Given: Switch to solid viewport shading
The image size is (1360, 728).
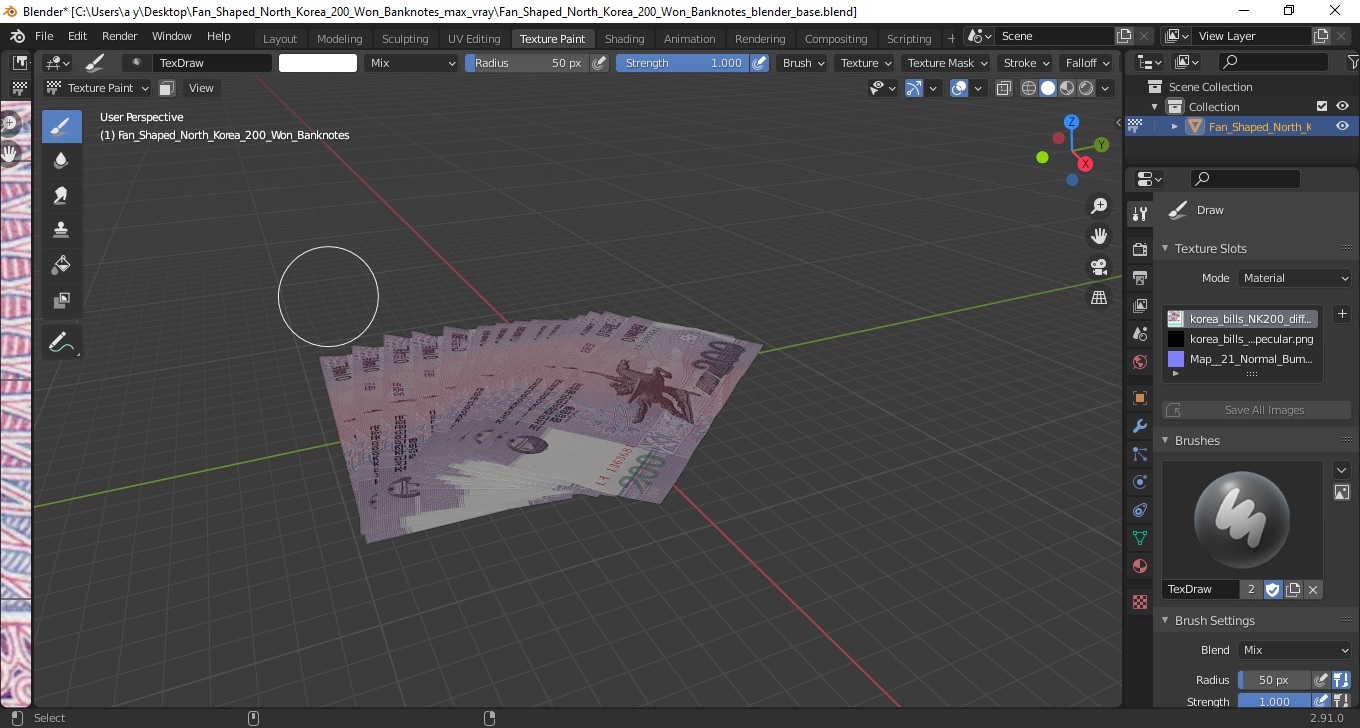Looking at the screenshot, I should click(1047, 88).
